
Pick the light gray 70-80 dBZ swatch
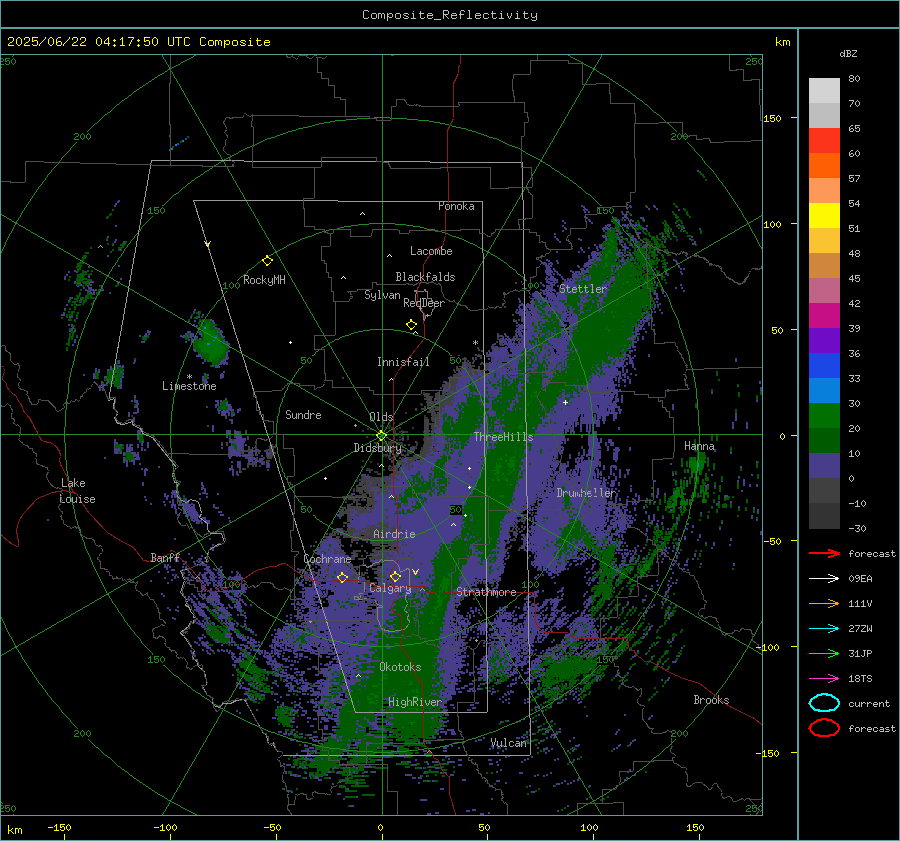[824, 90]
